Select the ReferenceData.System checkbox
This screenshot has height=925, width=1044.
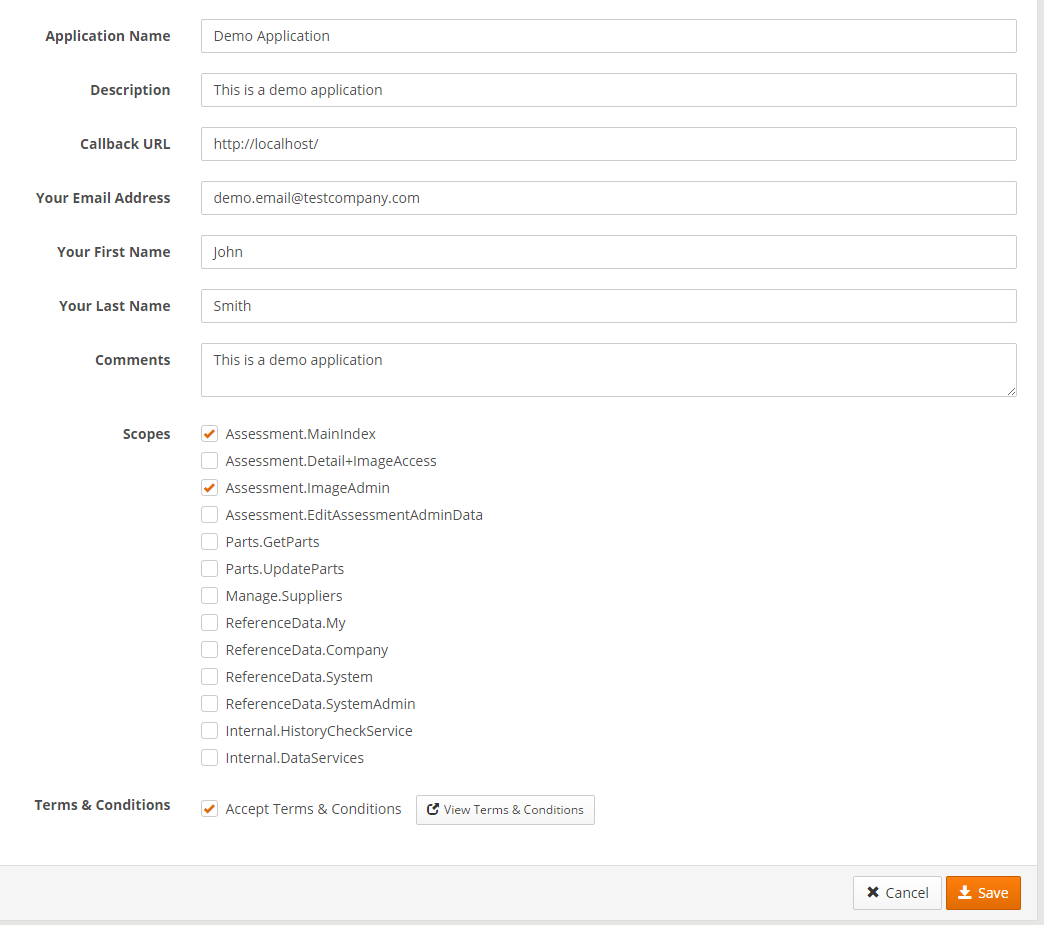click(x=209, y=677)
